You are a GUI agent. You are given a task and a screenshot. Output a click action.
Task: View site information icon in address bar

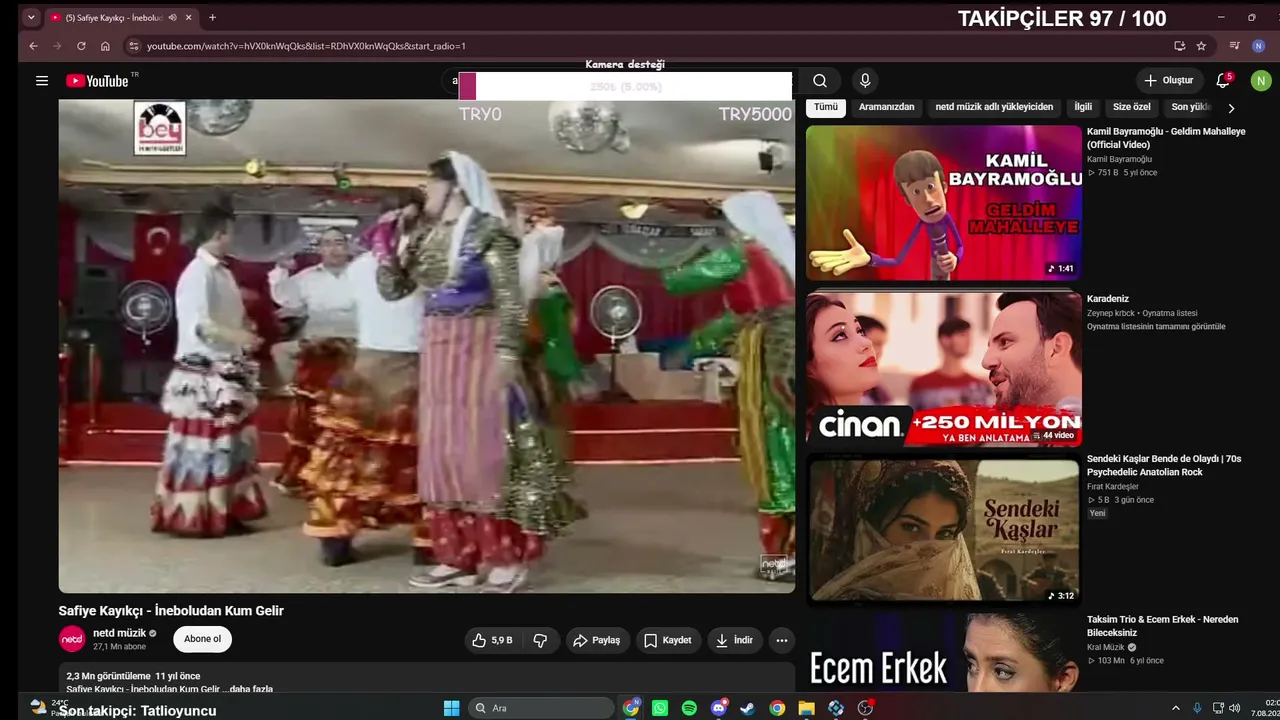[133, 46]
